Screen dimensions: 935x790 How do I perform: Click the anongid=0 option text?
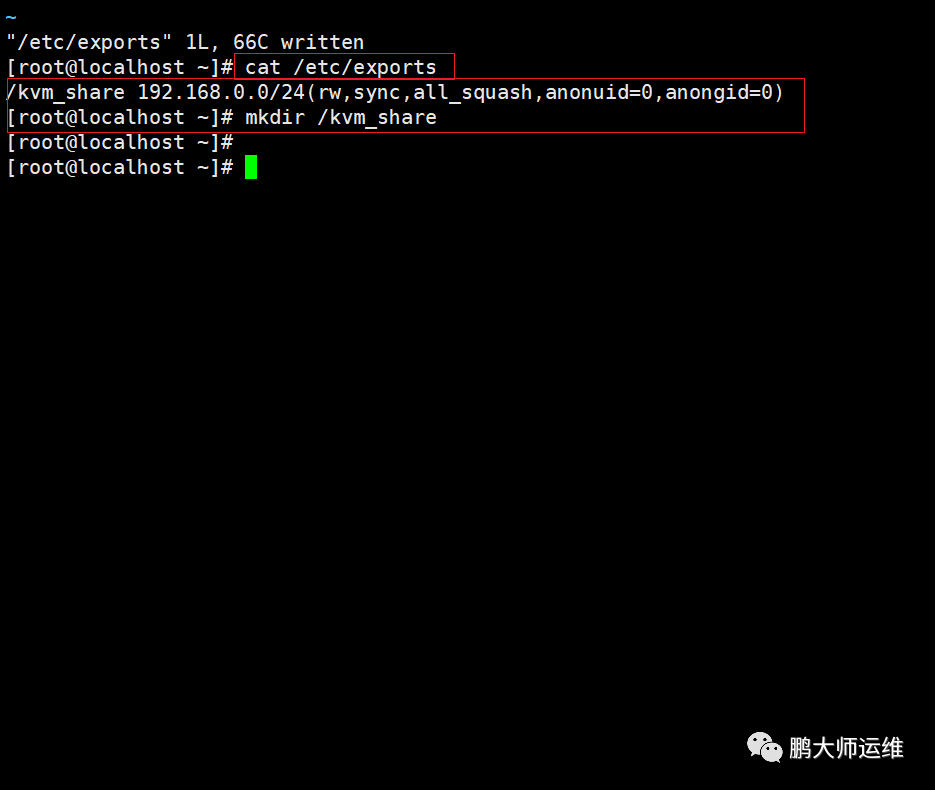pos(719,92)
